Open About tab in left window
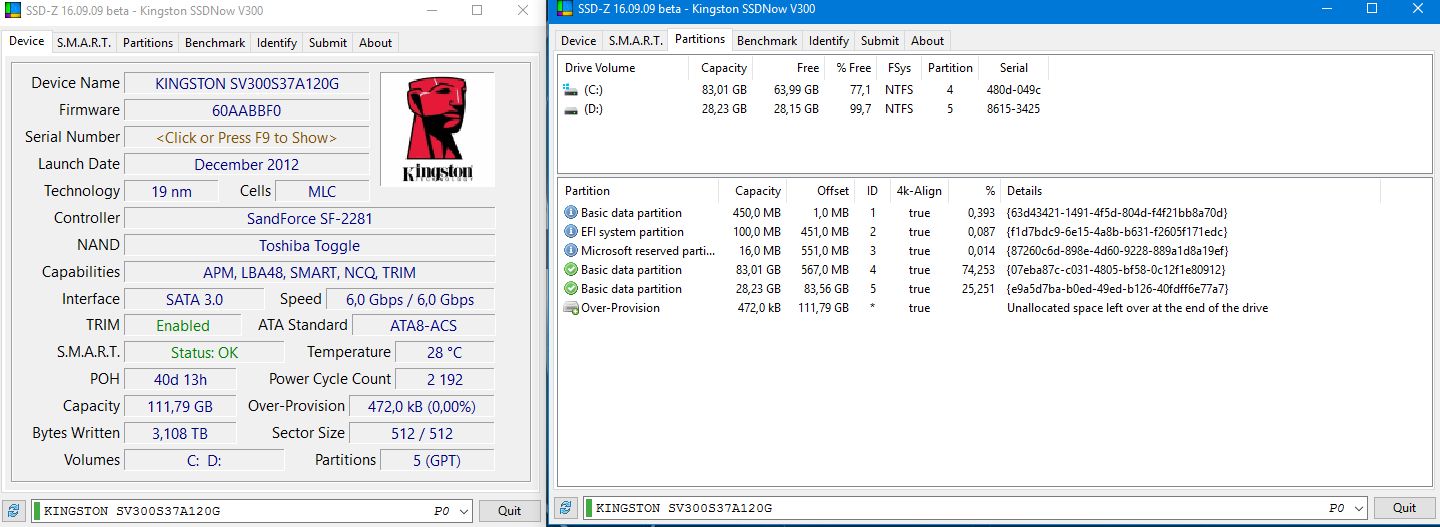The image size is (1440, 527). pyautogui.click(x=376, y=42)
